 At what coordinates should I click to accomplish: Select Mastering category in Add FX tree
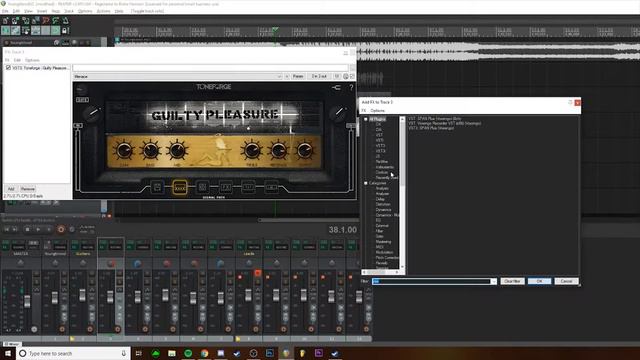pyautogui.click(x=383, y=242)
